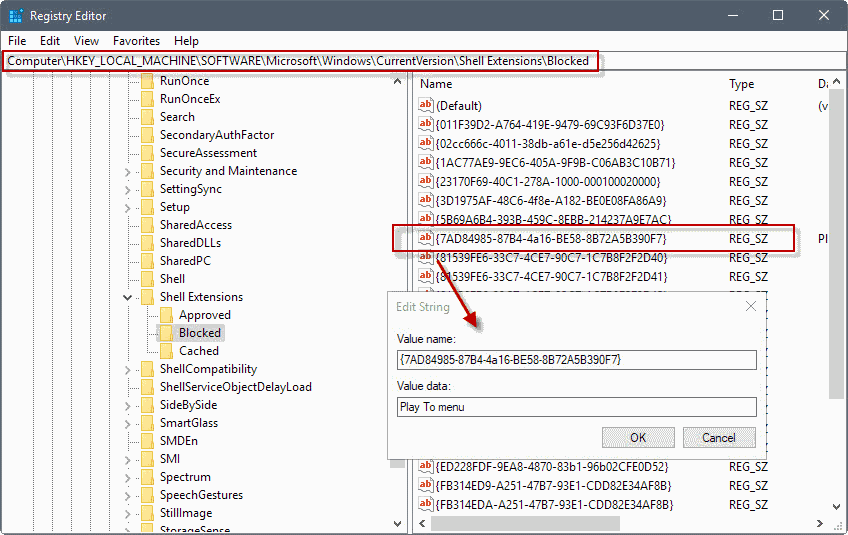Expand the SideBySide key

pos(128,406)
